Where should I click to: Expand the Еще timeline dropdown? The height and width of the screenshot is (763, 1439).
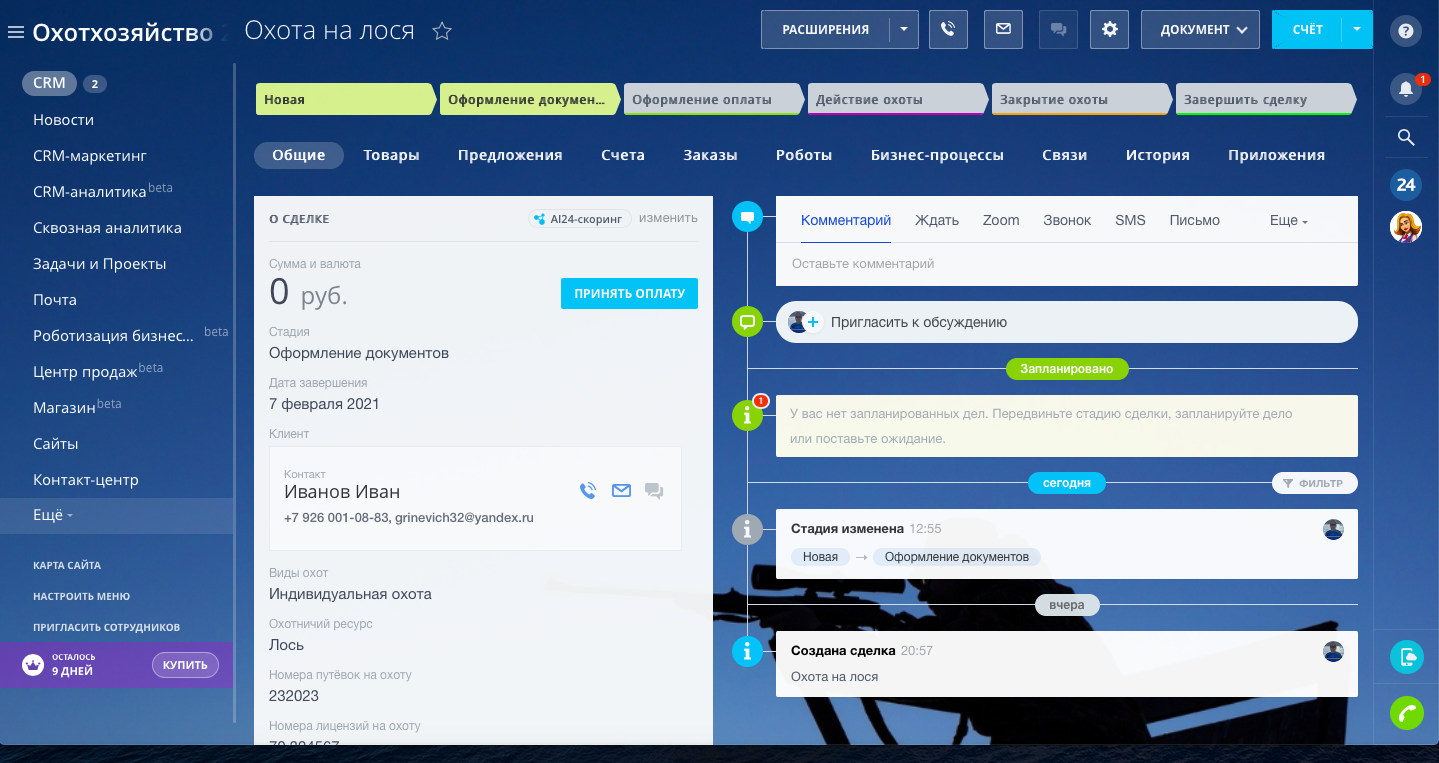(x=1289, y=220)
